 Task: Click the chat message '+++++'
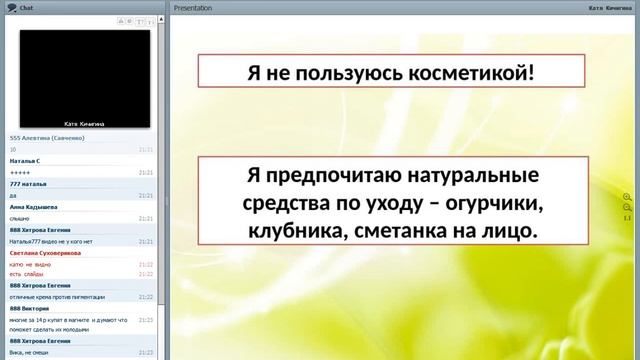click(x=20, y=173)
